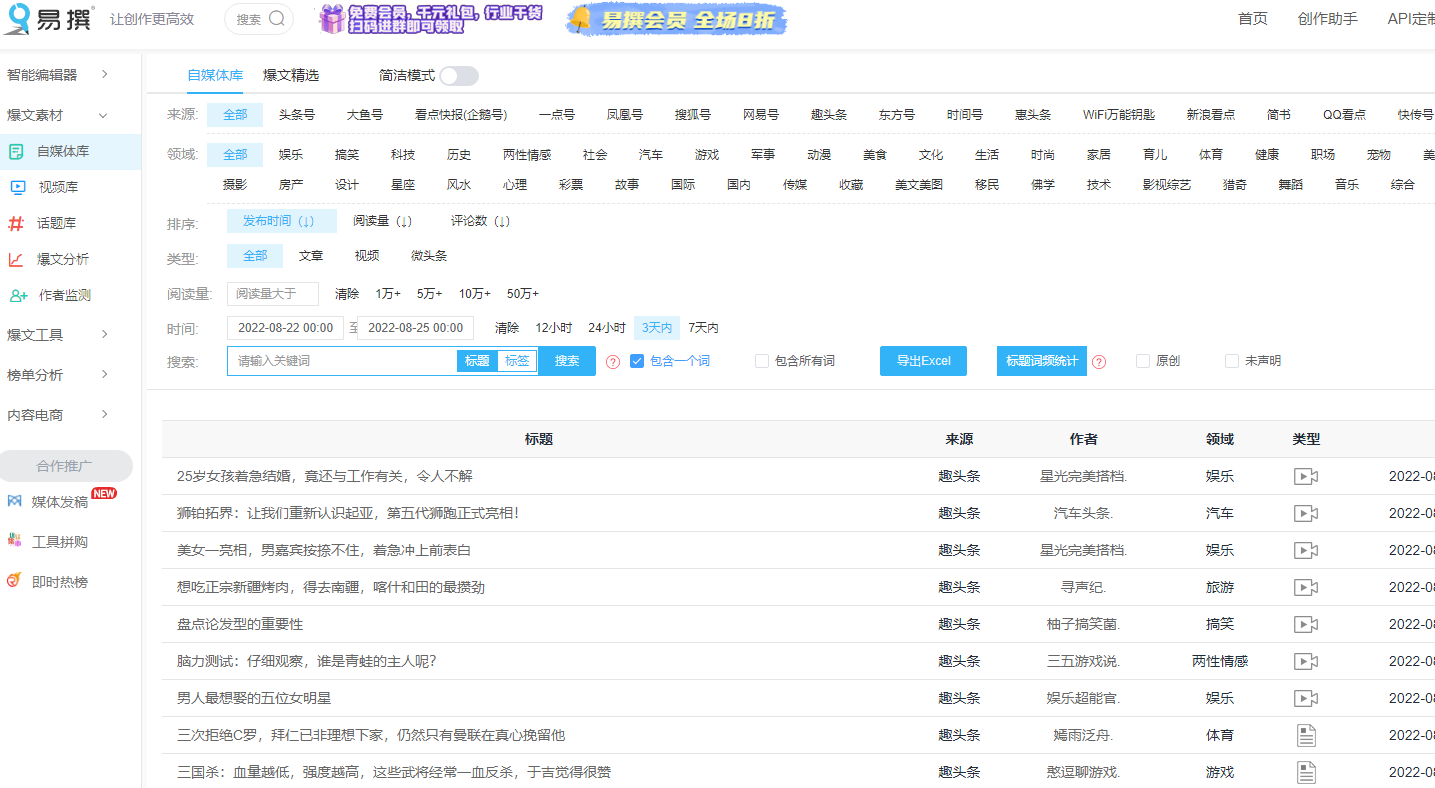Click the video icon in the 男人最想娶 row
The height and width of the screenshot is (788, 1435).
pos(1306,698)
